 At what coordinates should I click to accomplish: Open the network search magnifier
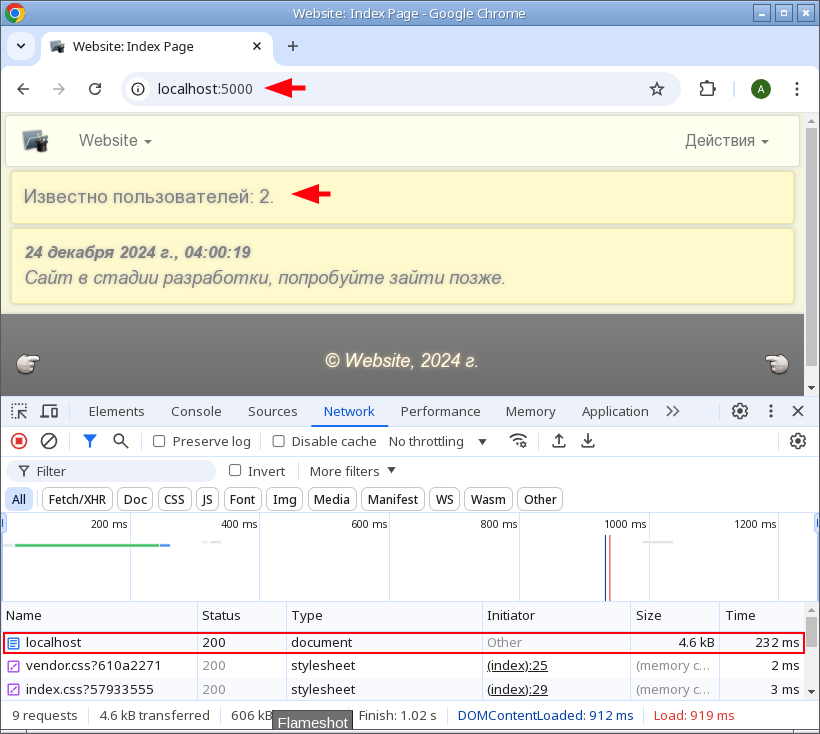coord(121,441)
